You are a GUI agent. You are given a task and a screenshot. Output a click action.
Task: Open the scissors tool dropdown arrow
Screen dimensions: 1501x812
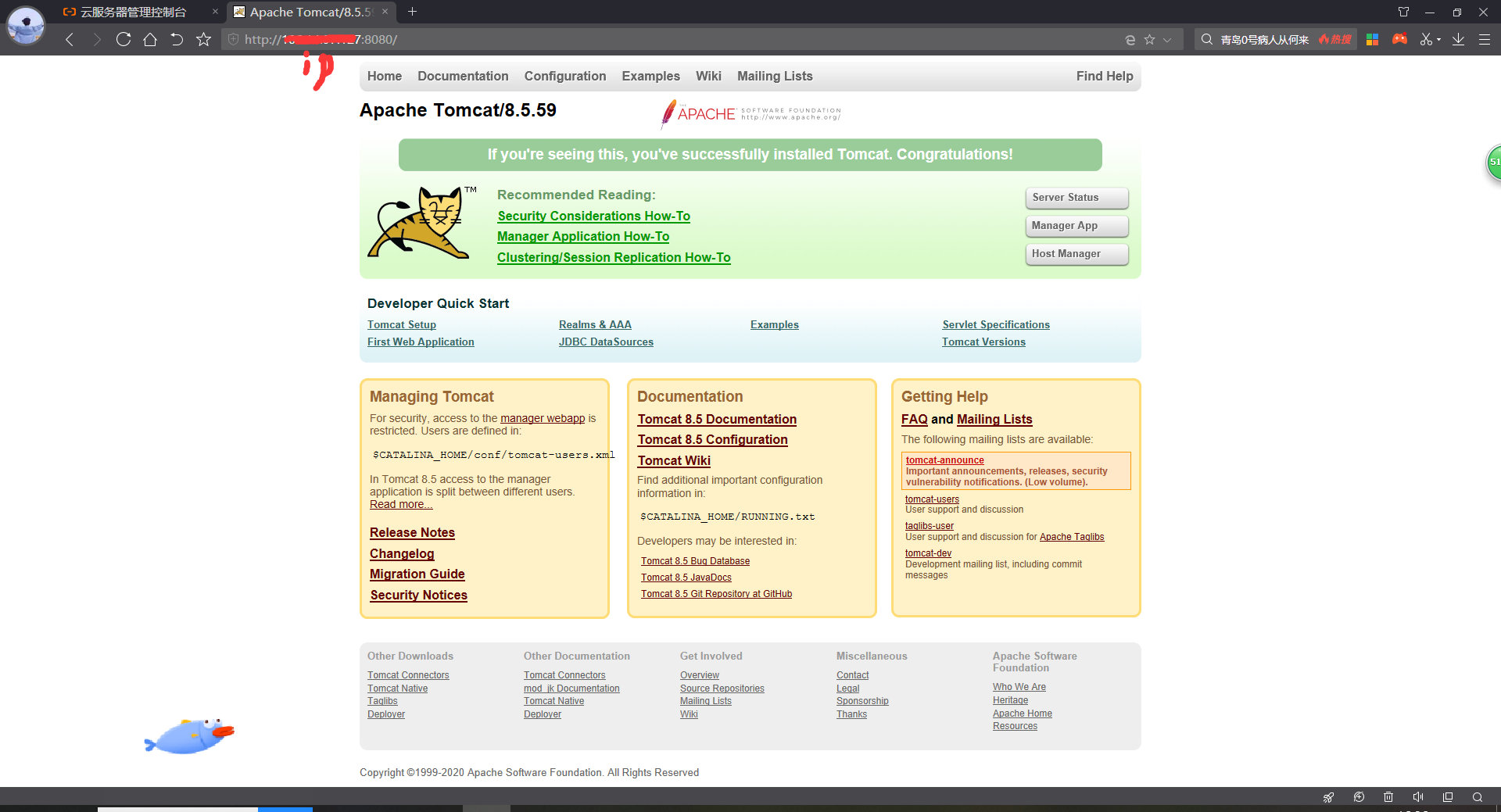[1438, 40]
